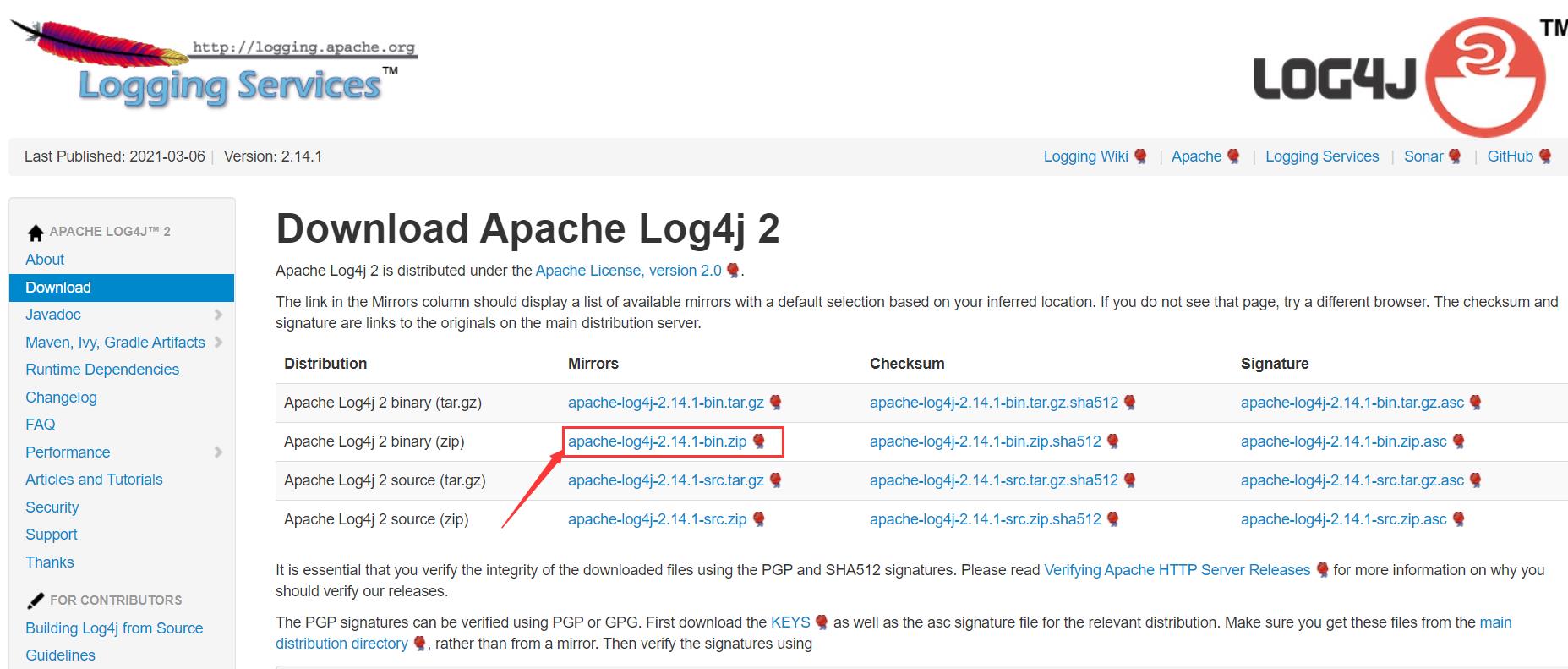Download apache-log4j-2.14.1-src.zip from mirrors
This screenshot has width=1568, height=669.
click(x=658, y=519)
